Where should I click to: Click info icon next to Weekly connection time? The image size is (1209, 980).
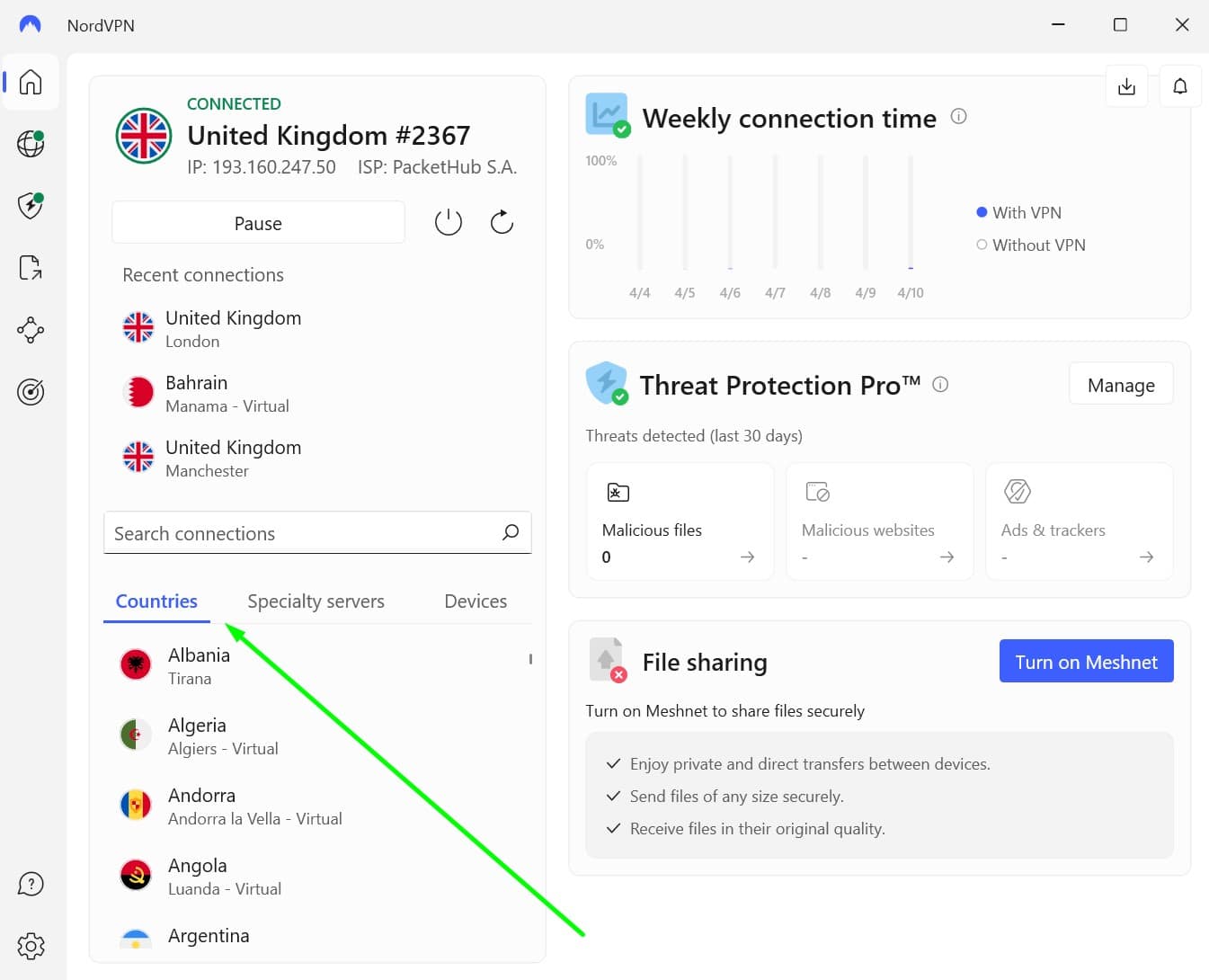pyautogui.click(x=959, y=116)
